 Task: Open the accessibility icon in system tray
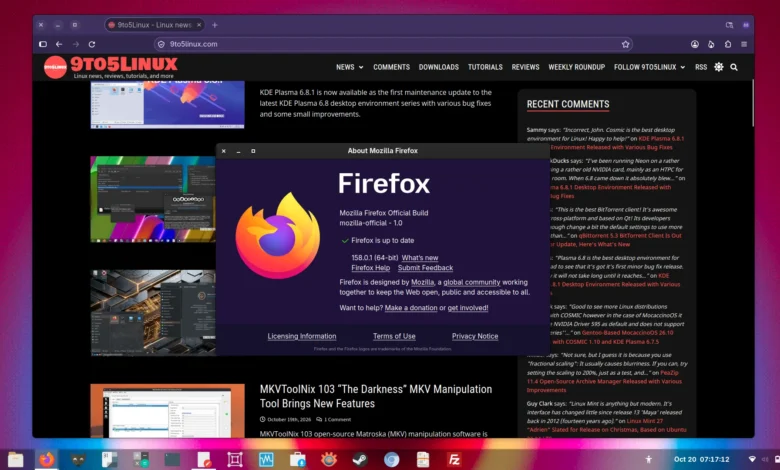point(648,459)
